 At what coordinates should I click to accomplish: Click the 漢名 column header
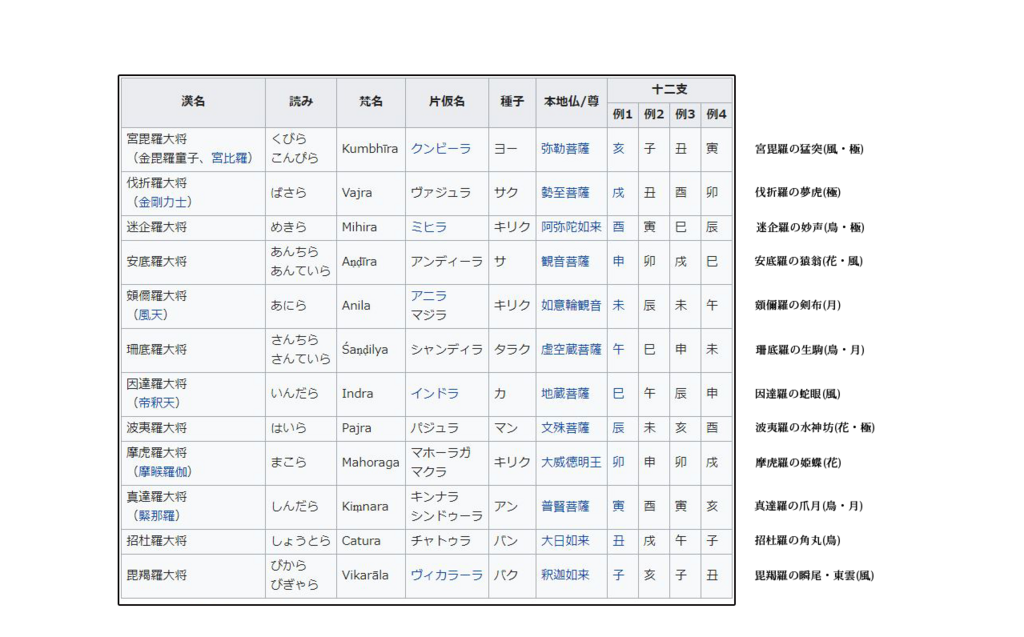click(x=193, y=102)
